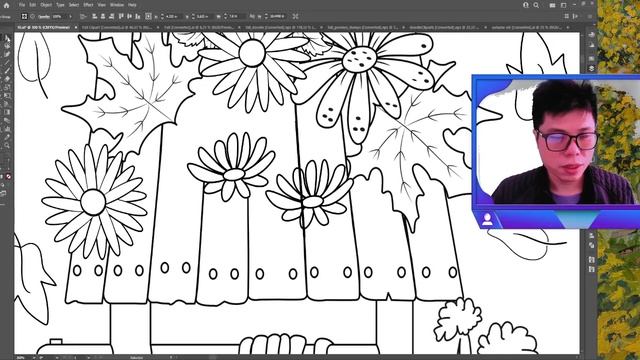Pick the Direct Selection tool
Screen dimensions: 640x360
click(x=7, y=46)
